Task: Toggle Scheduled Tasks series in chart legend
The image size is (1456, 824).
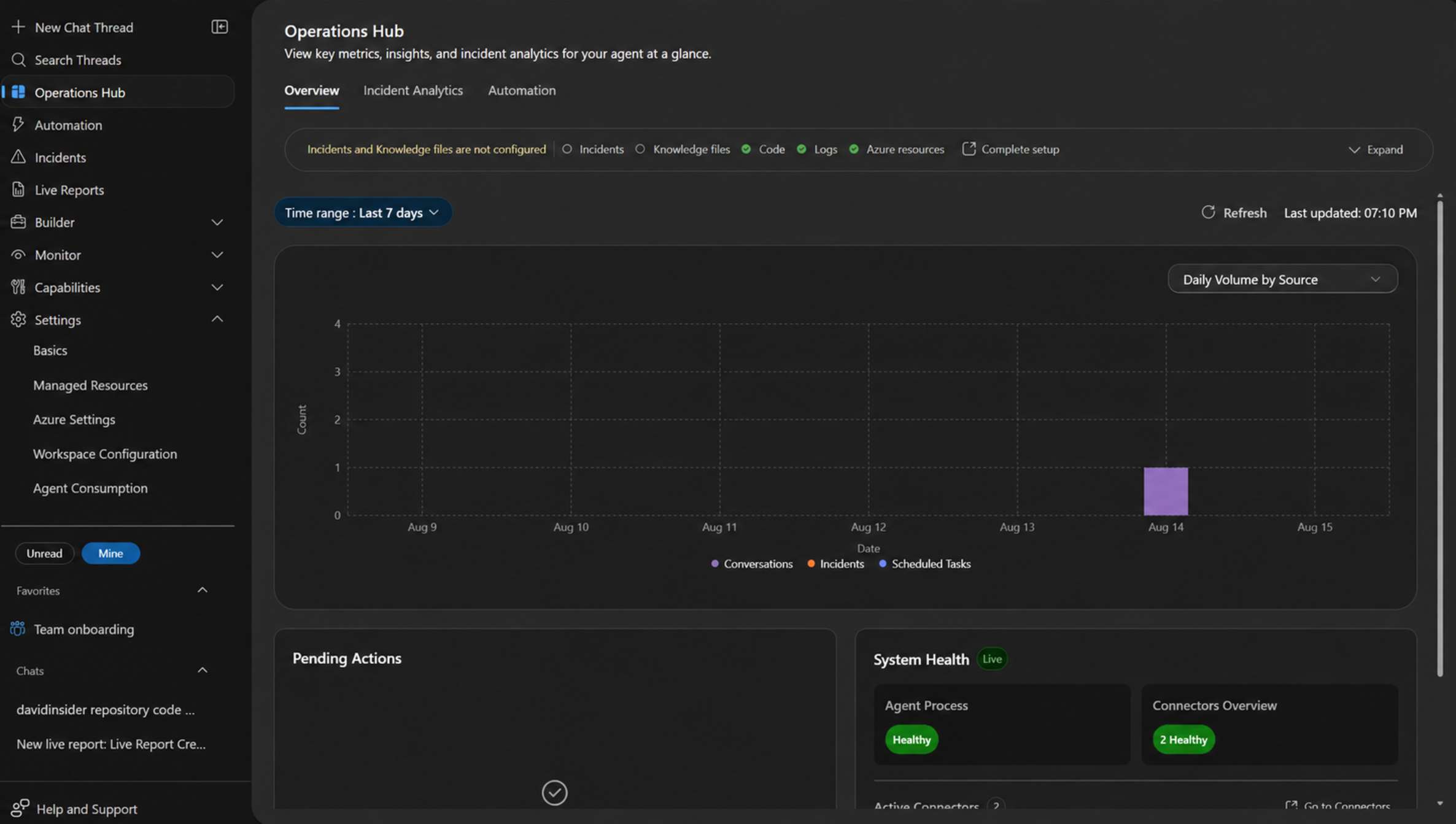Action: (x=924, y=564)
